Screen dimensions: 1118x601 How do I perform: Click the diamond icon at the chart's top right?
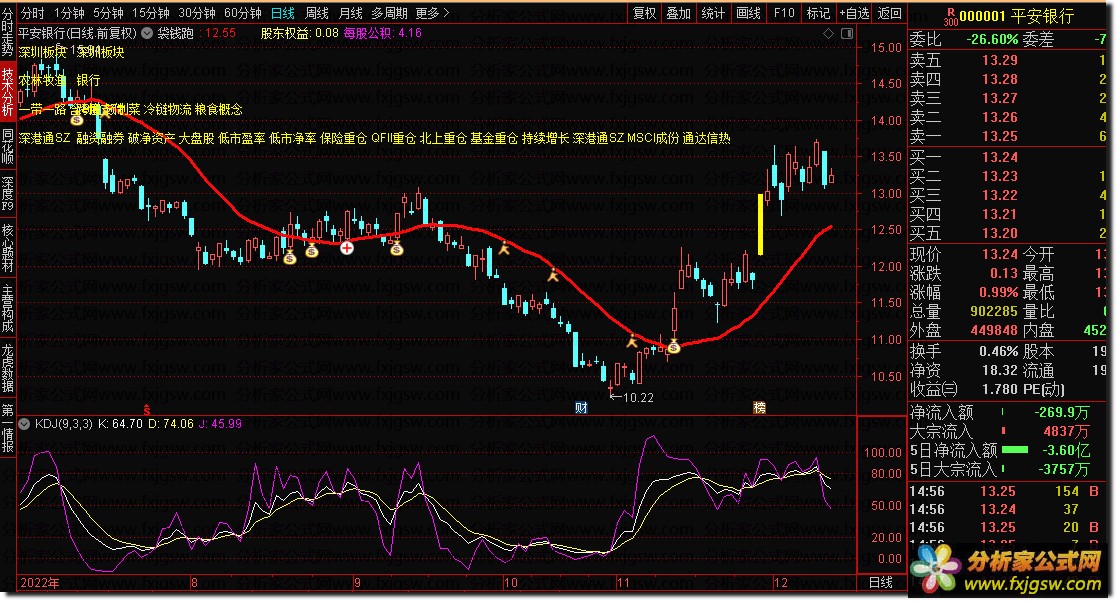(828, 33)
